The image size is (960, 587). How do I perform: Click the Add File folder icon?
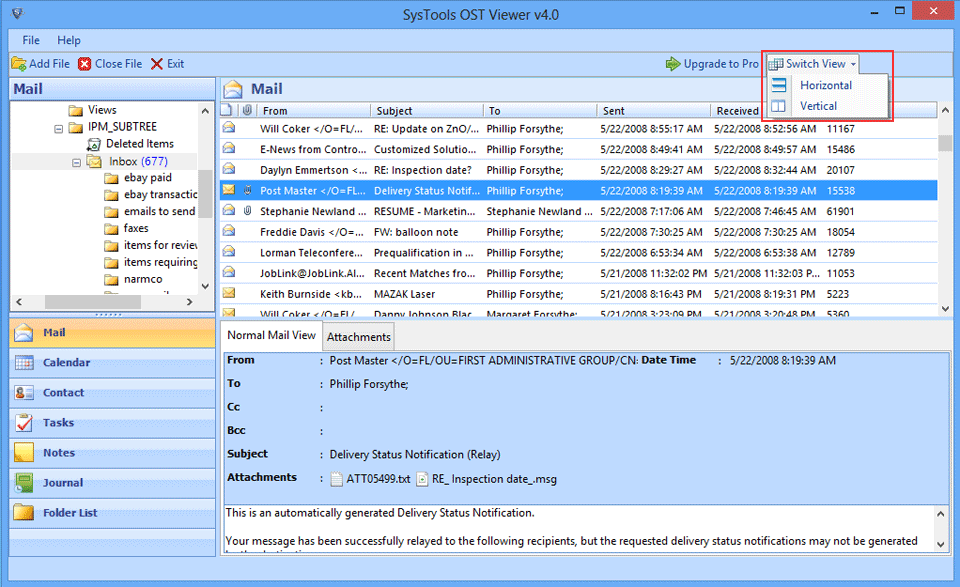pyautogui.click(x=19, y=64)
